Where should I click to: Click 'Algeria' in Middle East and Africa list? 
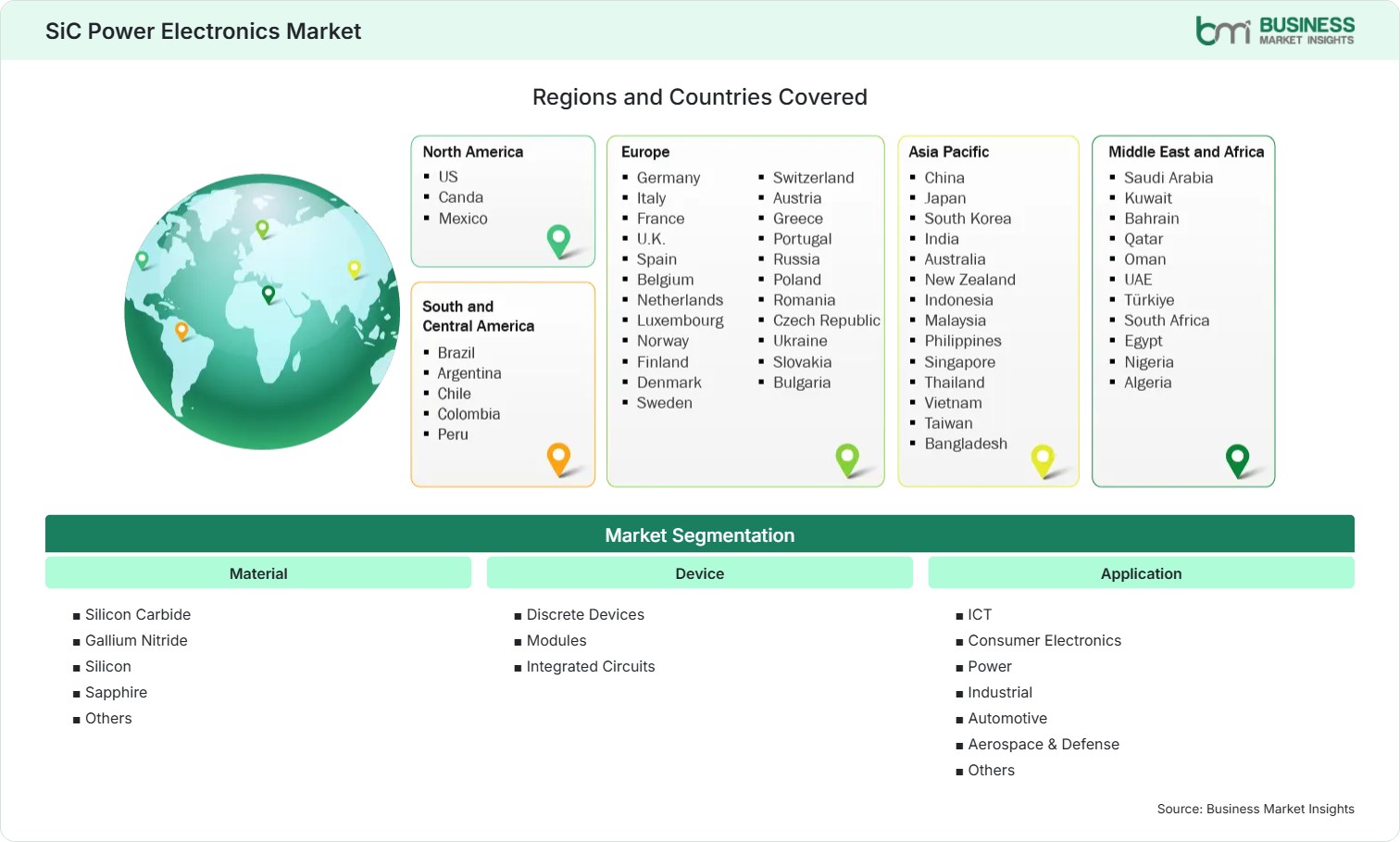pos(1148,383)
